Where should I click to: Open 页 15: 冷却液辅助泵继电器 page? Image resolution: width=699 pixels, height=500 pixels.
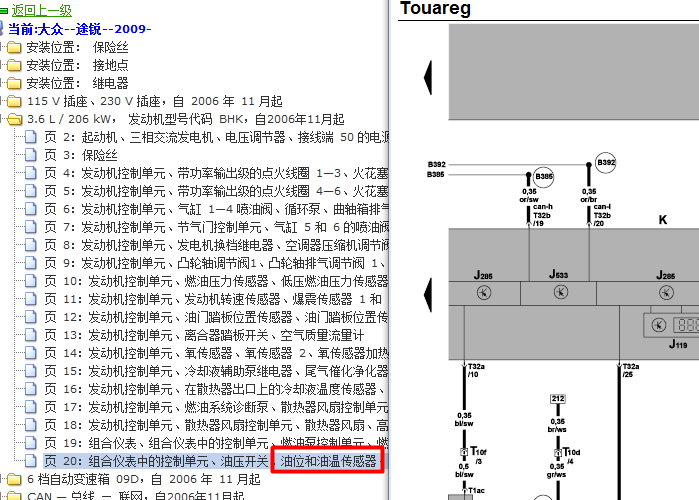click(x=216, y=371)
